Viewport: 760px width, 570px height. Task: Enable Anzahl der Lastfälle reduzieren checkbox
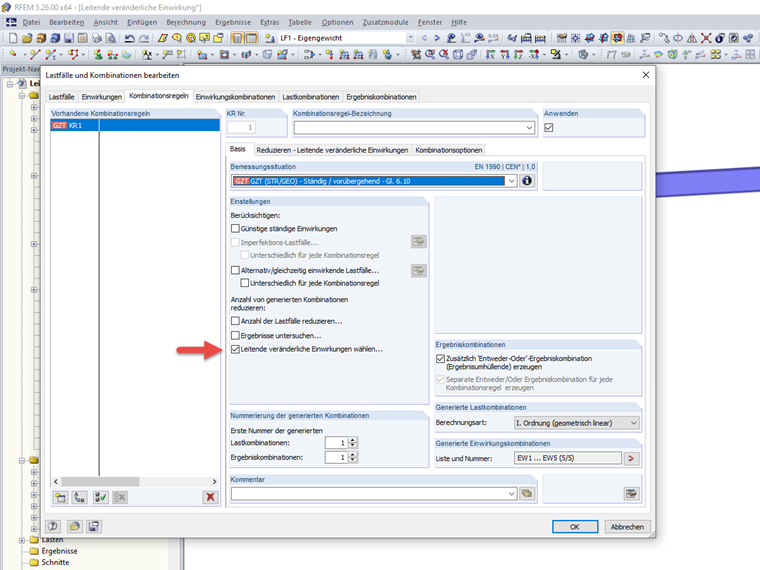coord(235,321)
